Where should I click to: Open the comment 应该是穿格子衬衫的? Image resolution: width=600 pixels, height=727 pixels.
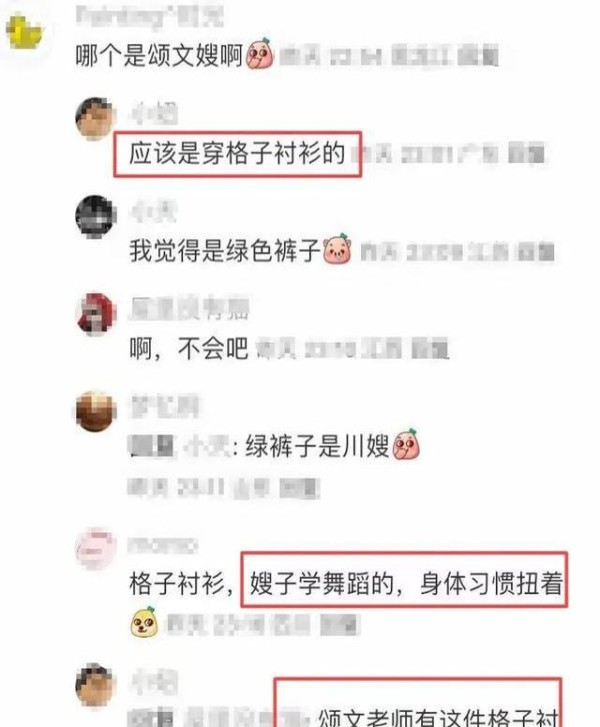click(237, 153)
